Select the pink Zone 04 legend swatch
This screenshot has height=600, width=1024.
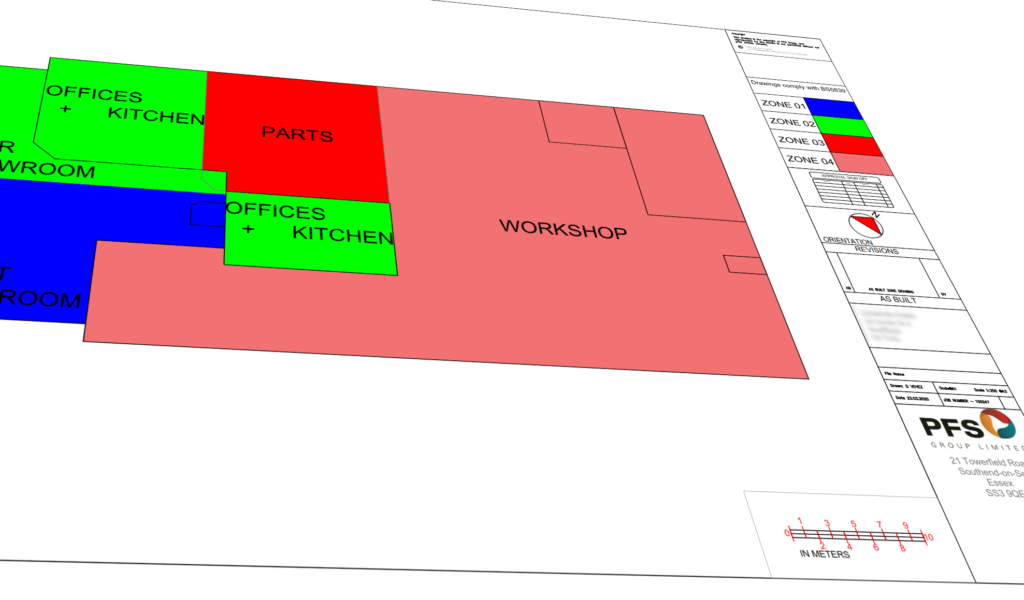863,162
